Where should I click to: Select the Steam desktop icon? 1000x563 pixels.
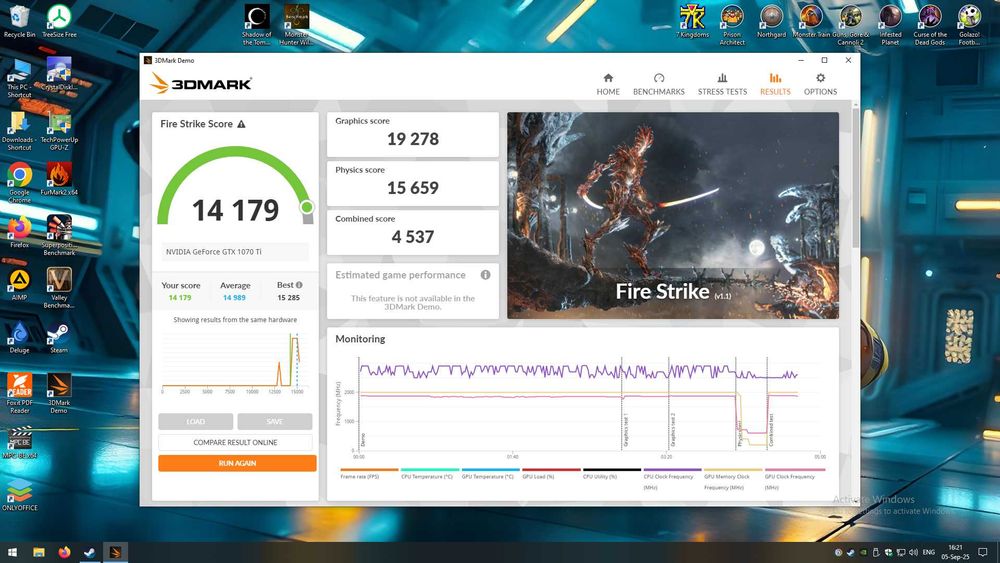pos(59,337)
